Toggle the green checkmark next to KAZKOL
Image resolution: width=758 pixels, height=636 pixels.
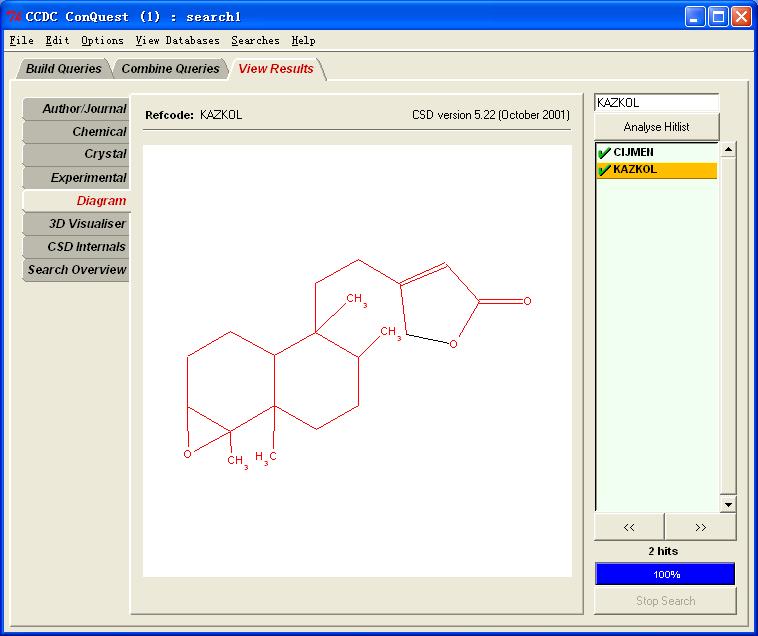click(604, 170)
